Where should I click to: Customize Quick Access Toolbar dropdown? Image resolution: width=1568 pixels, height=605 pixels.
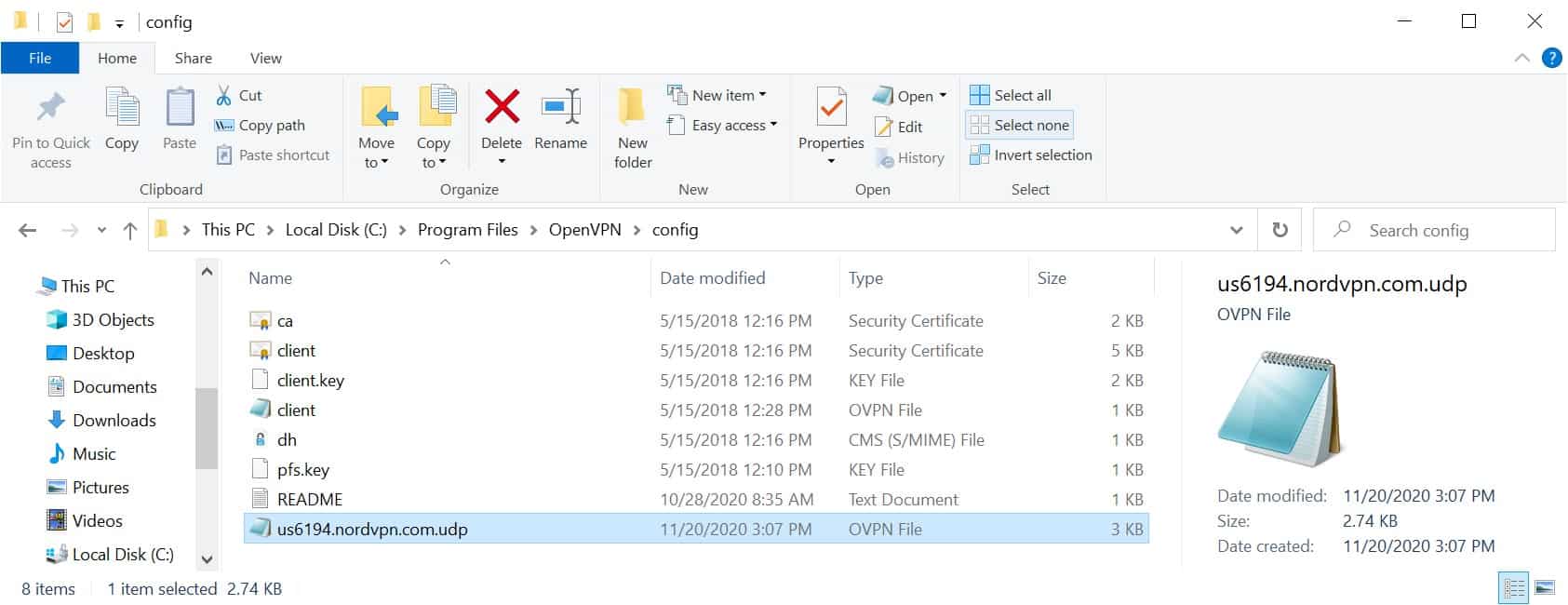click(x=119, y=23)
